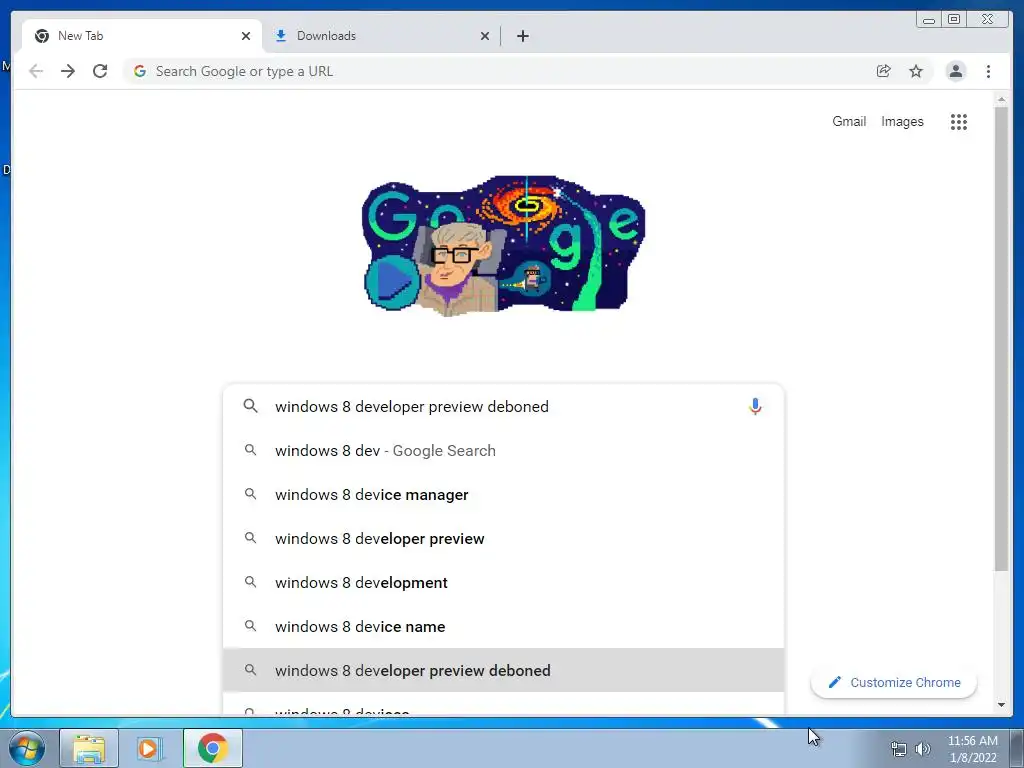Choose suggestion 'windows 8 developer preview deboned'
This screenshot has height=768, width=1024.
504,670
